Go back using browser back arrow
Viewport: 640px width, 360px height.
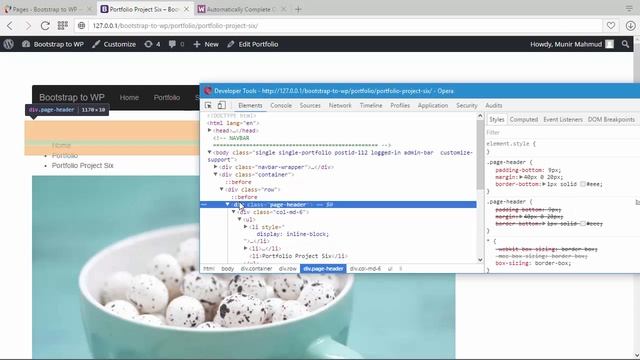(10, 26)
